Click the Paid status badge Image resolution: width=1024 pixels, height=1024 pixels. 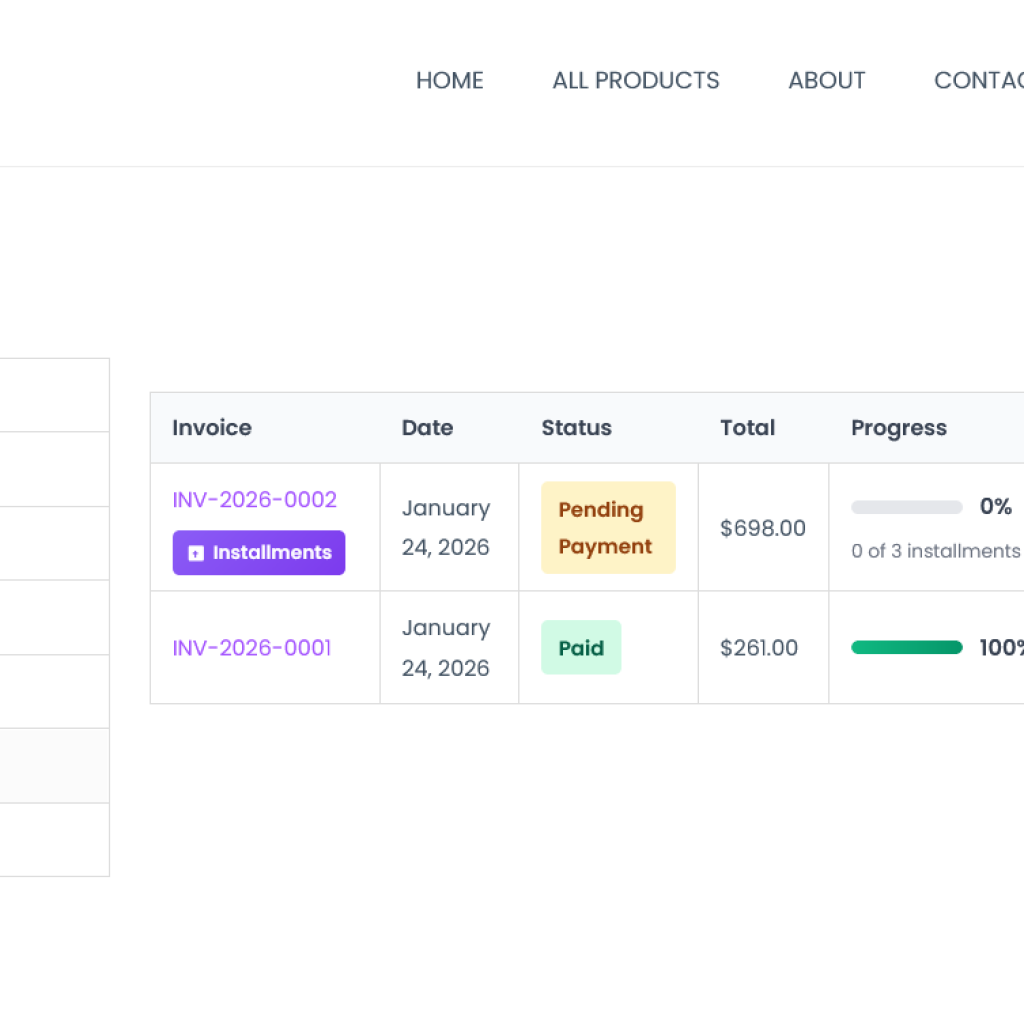[x=581, y=647]
